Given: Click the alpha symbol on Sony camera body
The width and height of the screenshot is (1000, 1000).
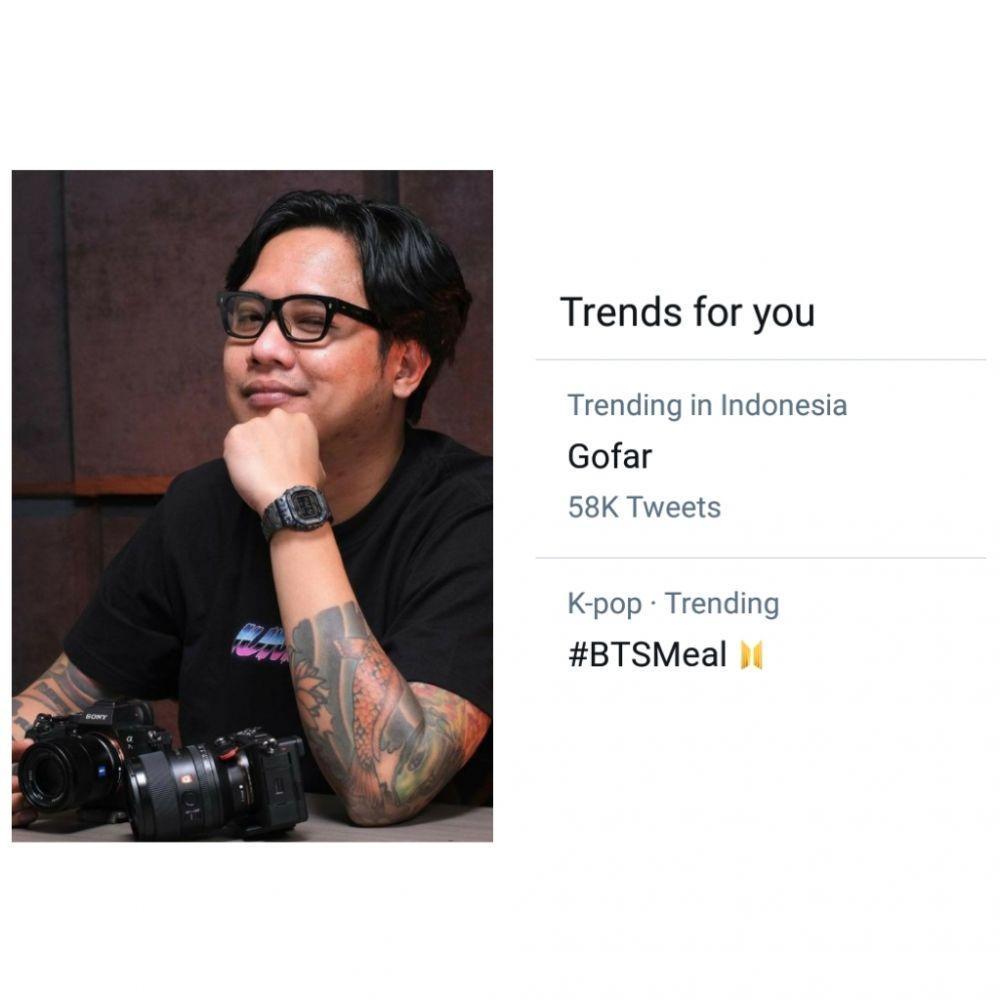Looking at the screenshot, I should (129, 739).
